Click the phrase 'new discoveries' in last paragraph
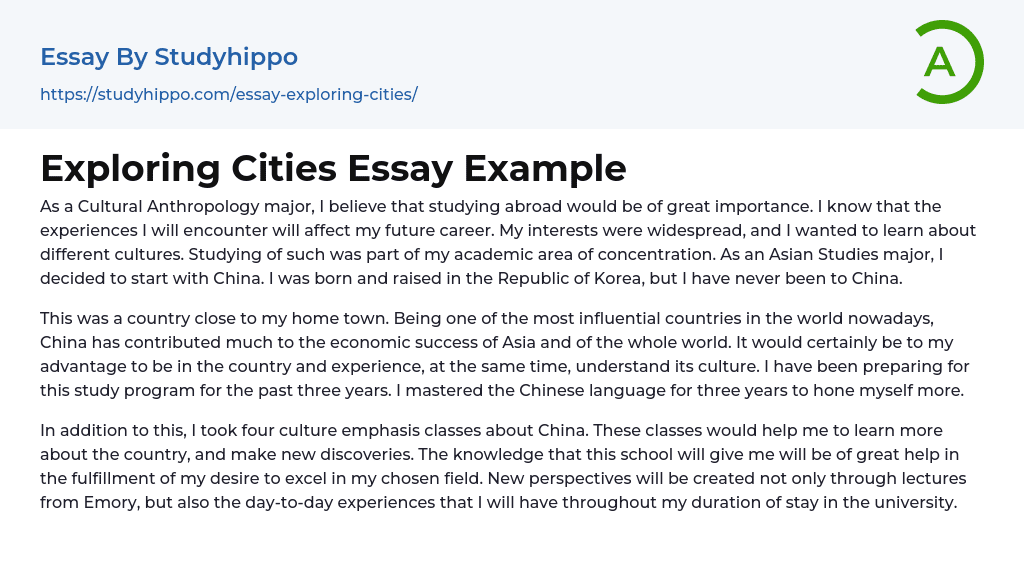The height and width of the screenshot is (571, 1024). coord(335,454)
